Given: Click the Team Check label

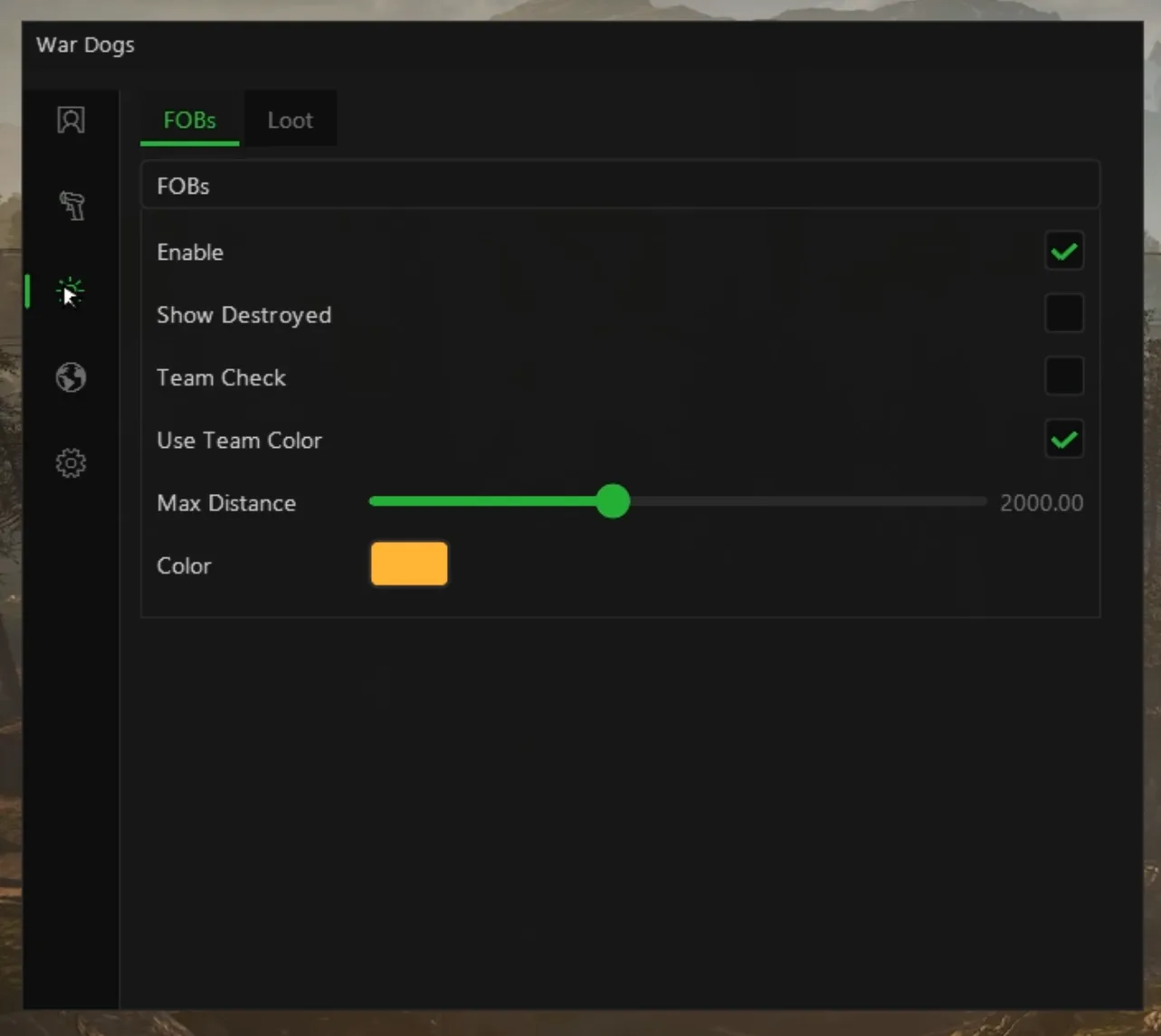Looking at the screenshot, I should click(x=222, y=377).
